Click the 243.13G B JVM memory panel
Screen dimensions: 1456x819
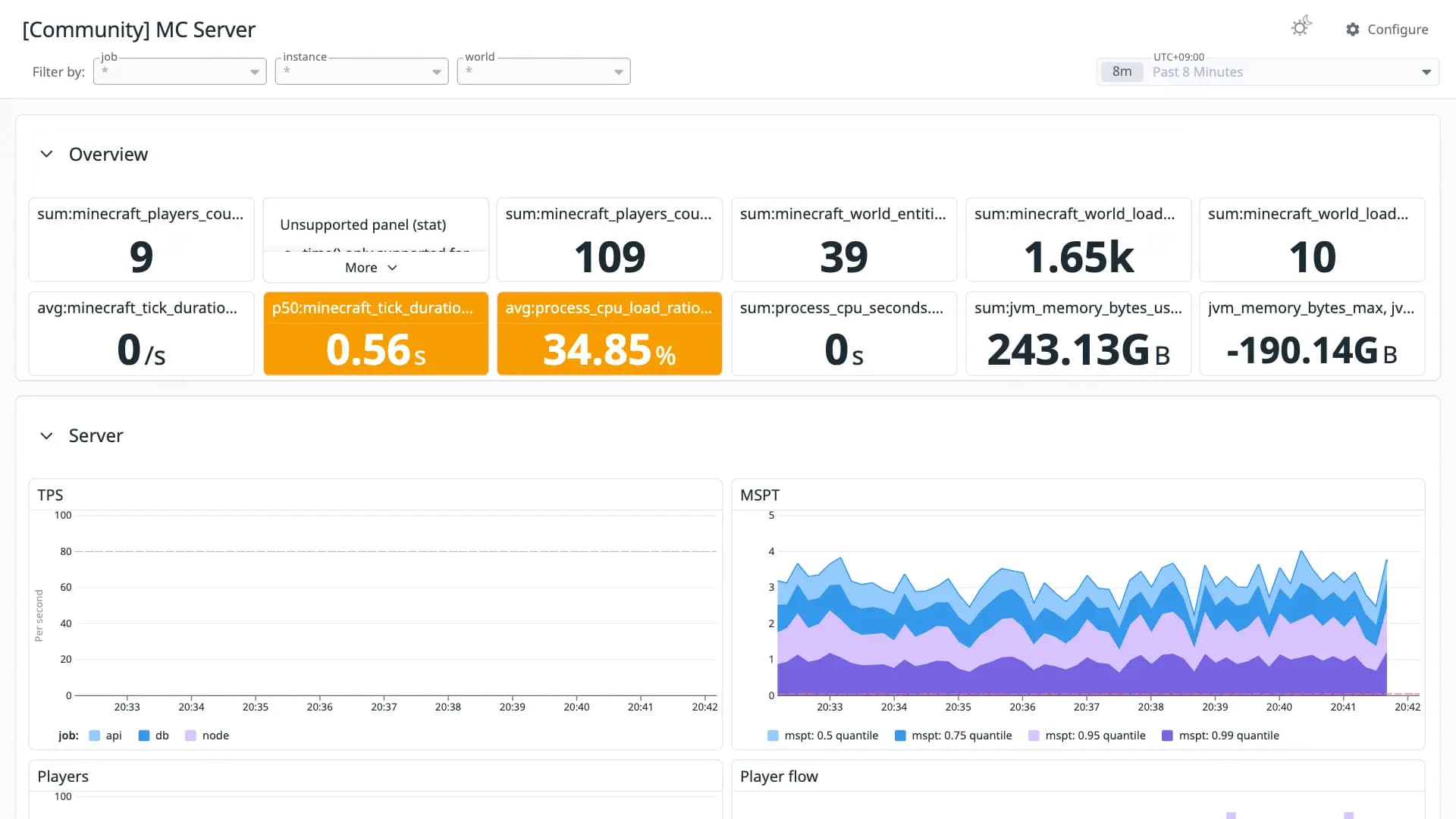point(1078,334)
